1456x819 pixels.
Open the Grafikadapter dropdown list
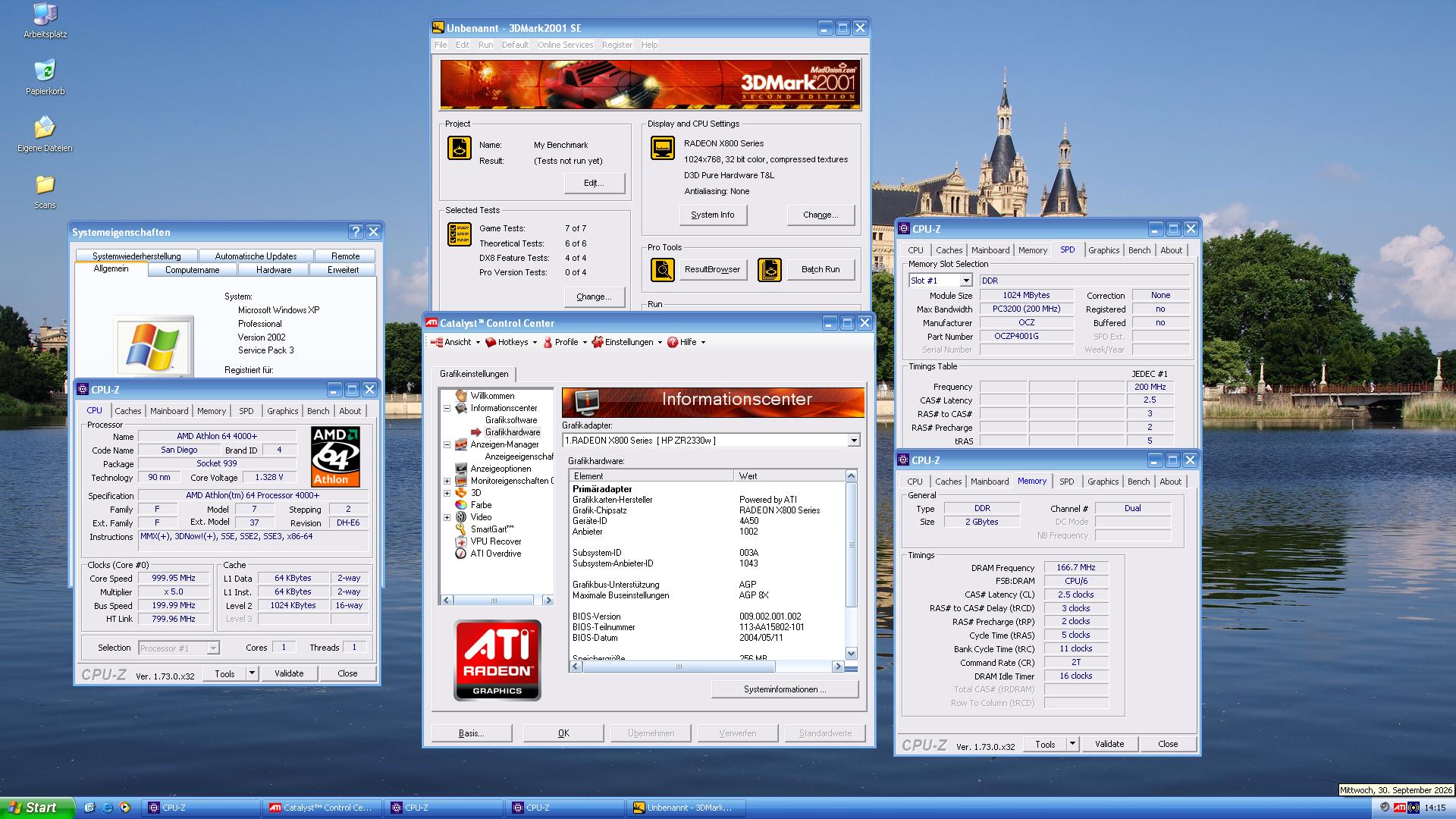click(853, 441)
